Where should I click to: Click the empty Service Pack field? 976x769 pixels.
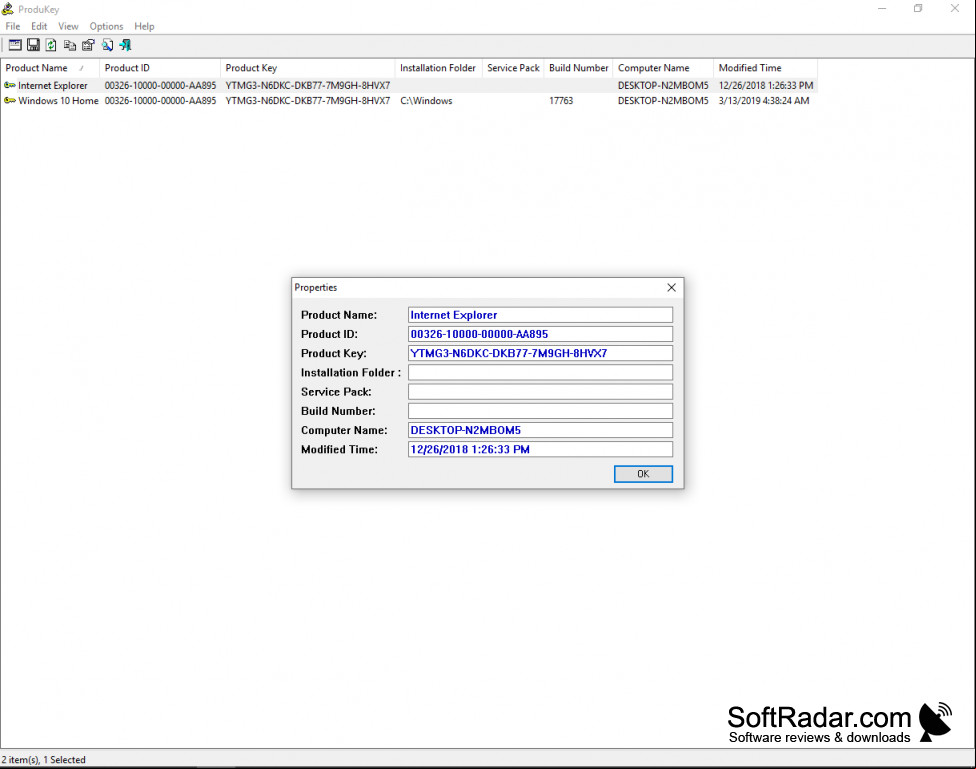pos(540,392)
